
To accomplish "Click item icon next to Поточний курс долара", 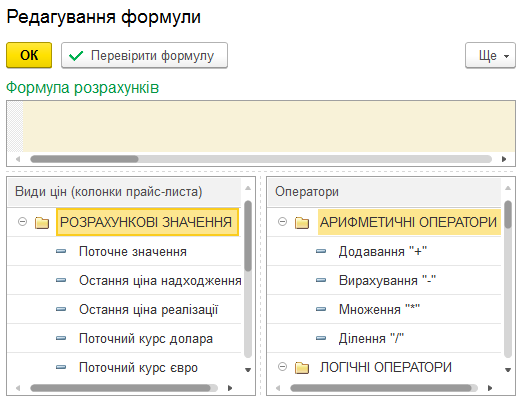I will pyautogui.click(x=61, y=338).
